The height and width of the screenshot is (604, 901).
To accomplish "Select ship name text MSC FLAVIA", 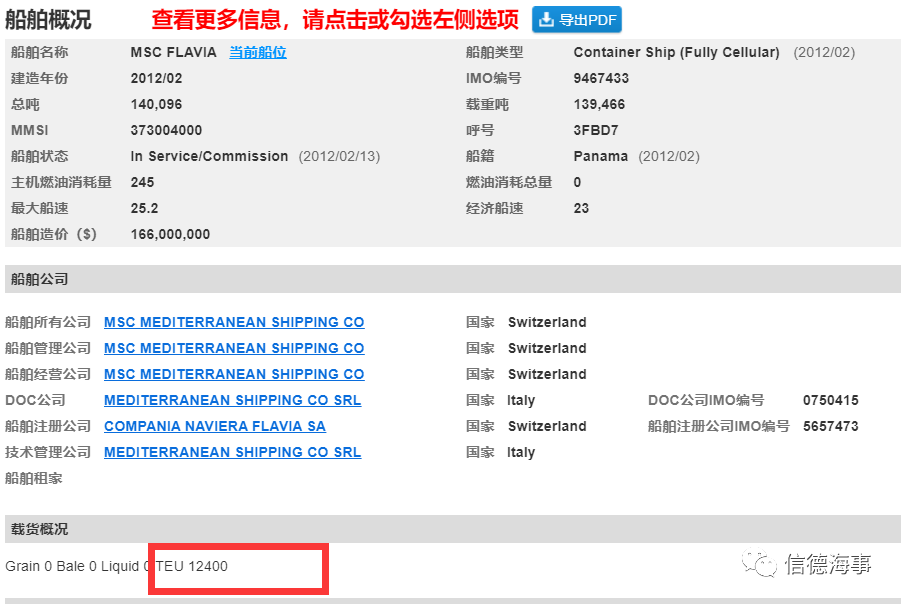I will (x=174, y=52).
